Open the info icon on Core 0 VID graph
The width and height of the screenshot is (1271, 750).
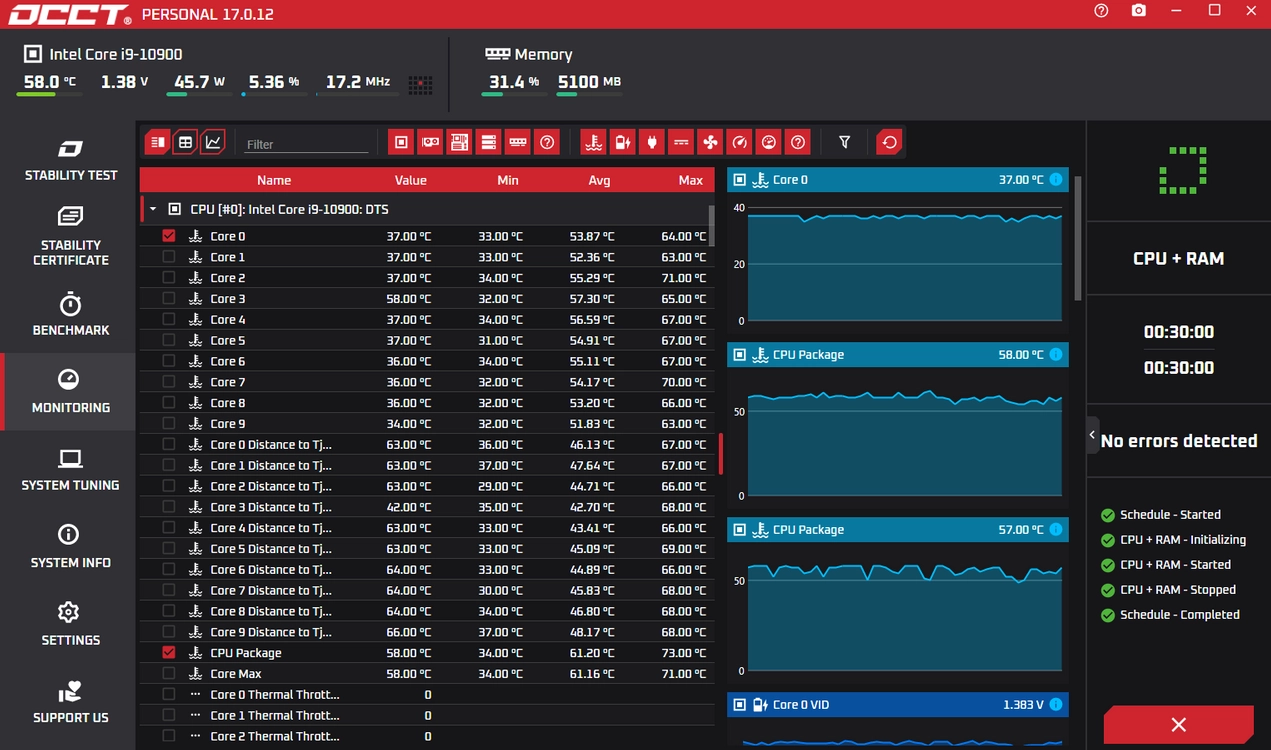[1056, 705]
